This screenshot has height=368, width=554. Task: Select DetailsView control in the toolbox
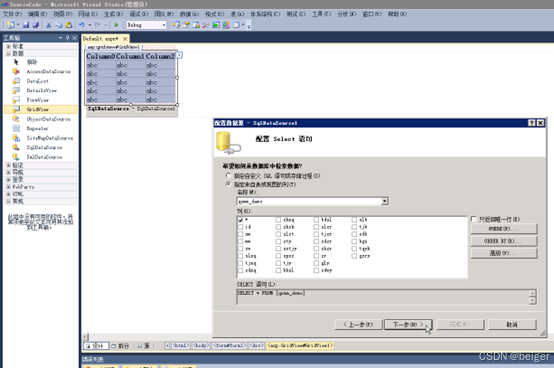(41, 91)
